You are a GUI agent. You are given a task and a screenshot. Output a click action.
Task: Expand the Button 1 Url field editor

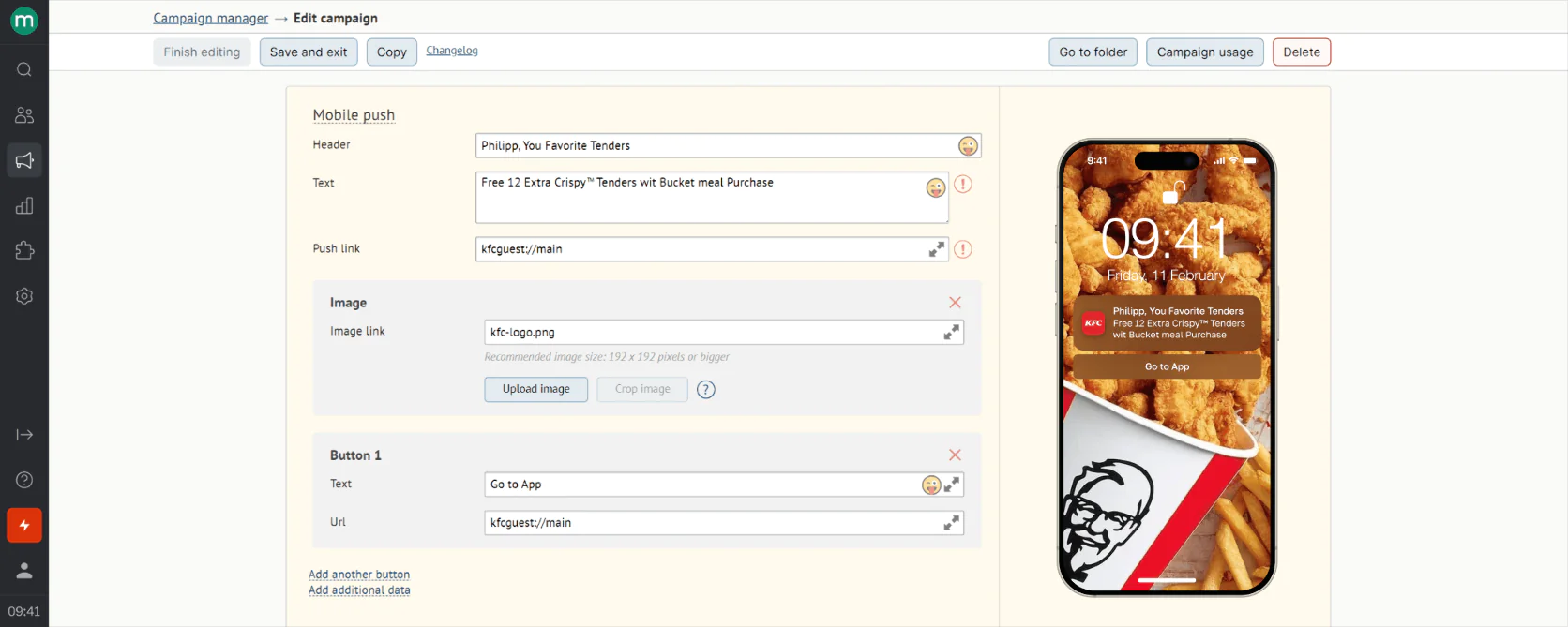click(951, 523)
